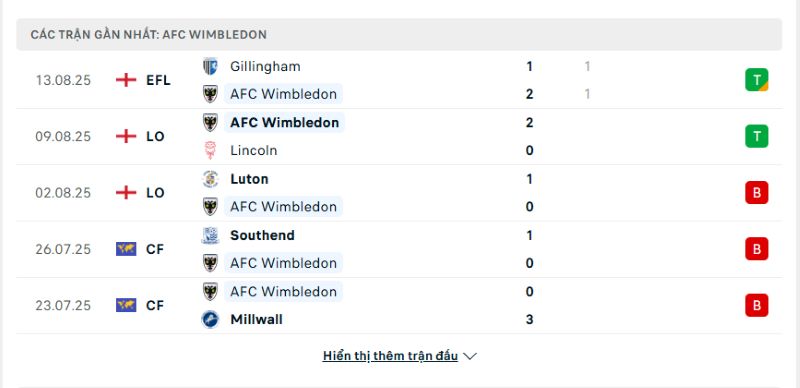Viewport: 800px width, 388px height.
Task: Click the red B badge for Millwall match
Action: tap(756, 305)
